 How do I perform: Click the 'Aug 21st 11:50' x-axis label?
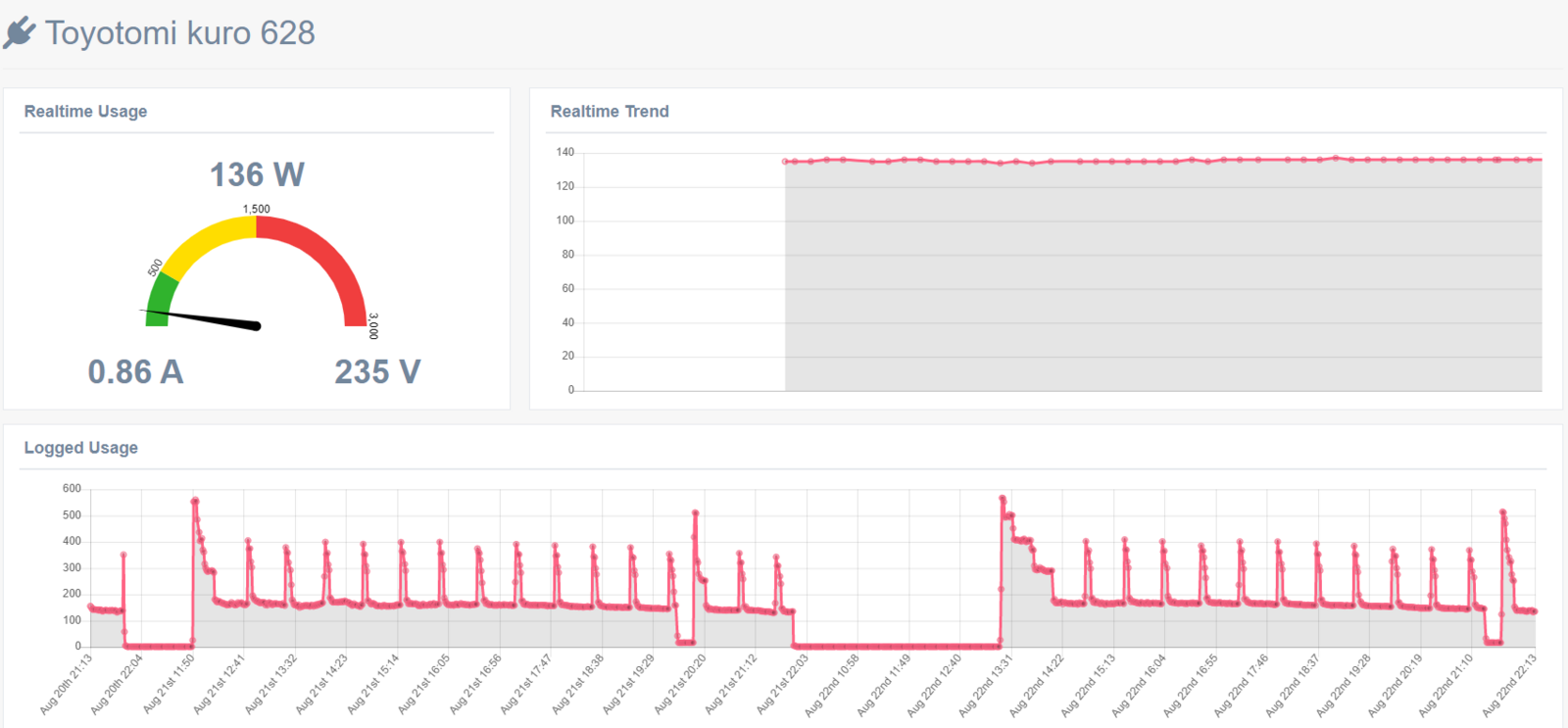click(169, 684)
